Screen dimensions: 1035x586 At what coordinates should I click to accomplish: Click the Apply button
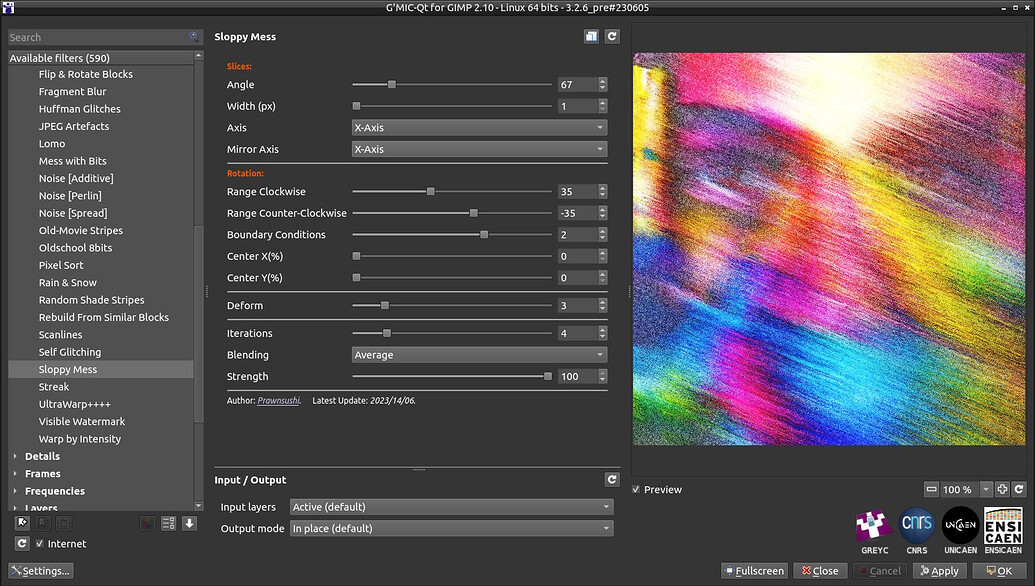(939, 570)
